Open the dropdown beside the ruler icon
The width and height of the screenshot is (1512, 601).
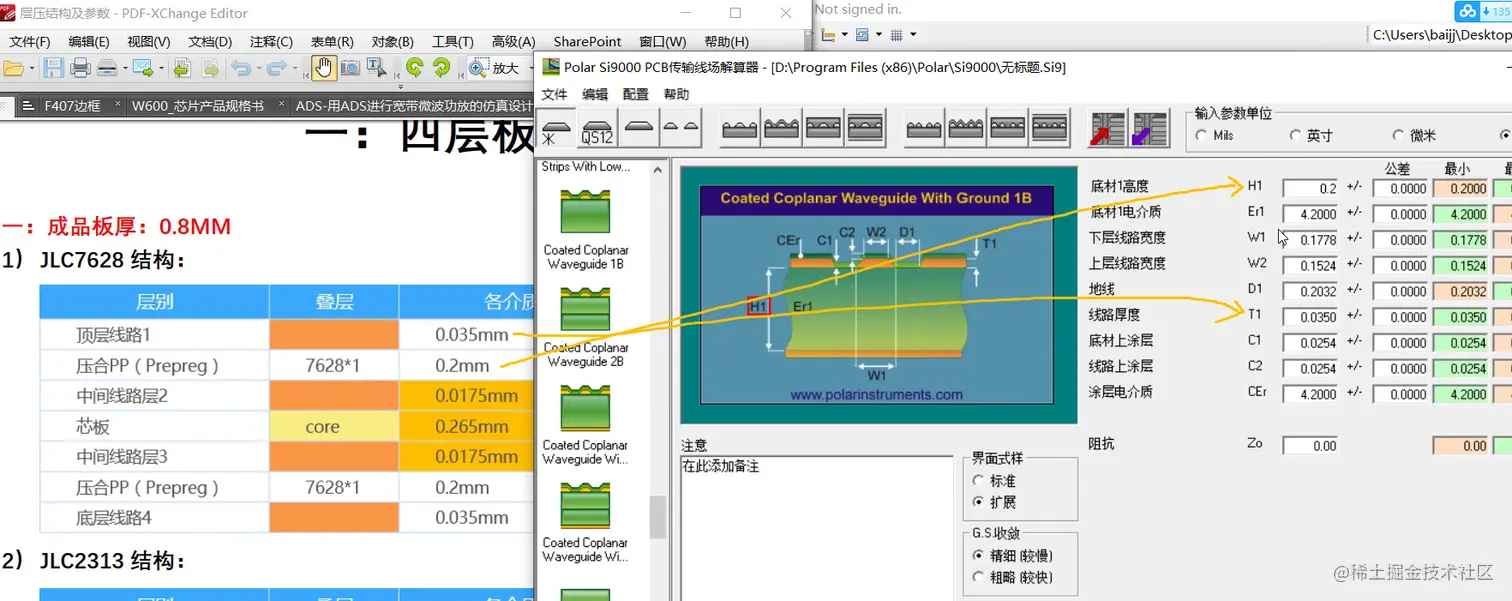coord(845,35)
